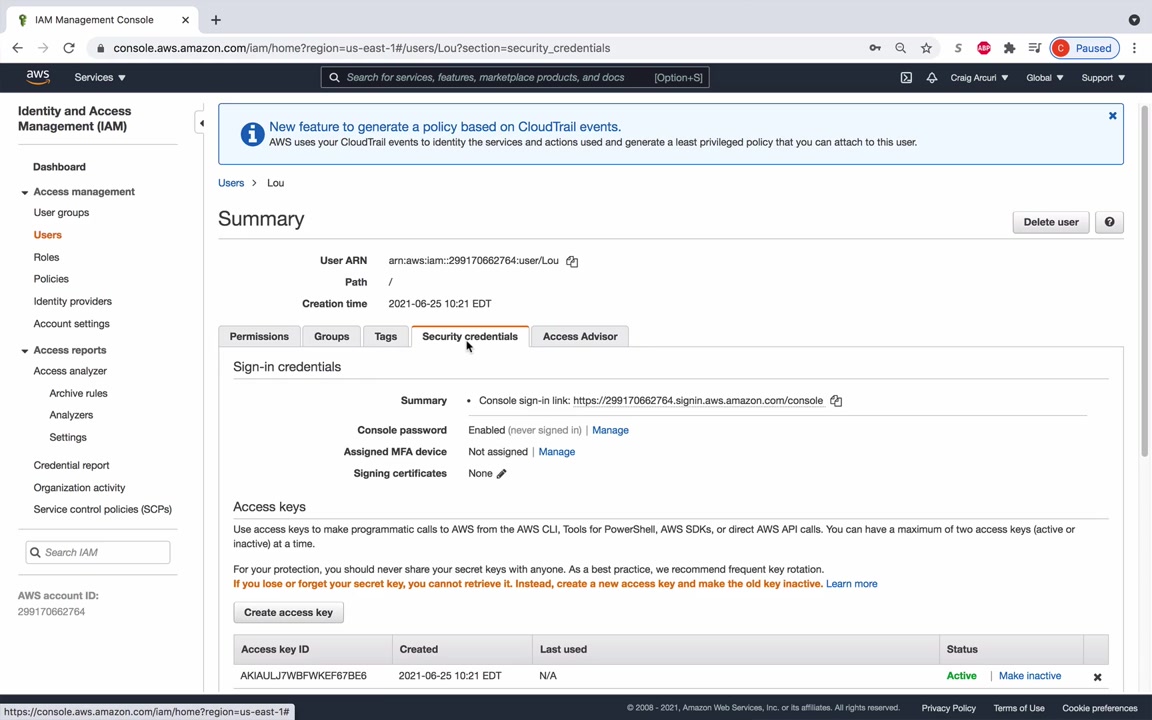This screenshot has height=720, width=1152.
Task: Open the Services dropdown menu
Action: point(100,77)
